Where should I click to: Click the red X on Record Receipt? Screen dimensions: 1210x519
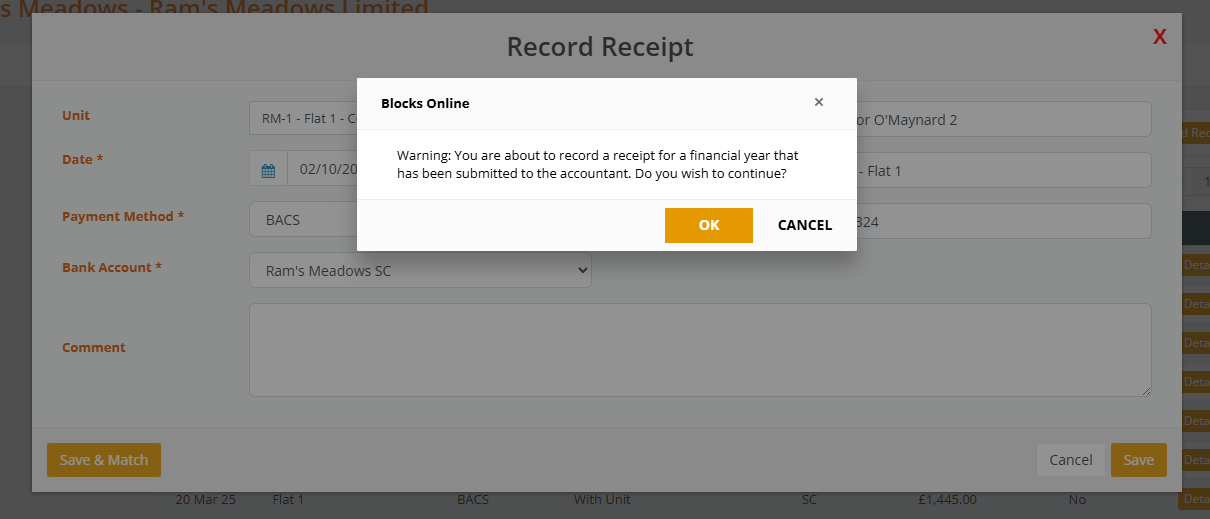pyautogui.click(x=1160, y=37)
